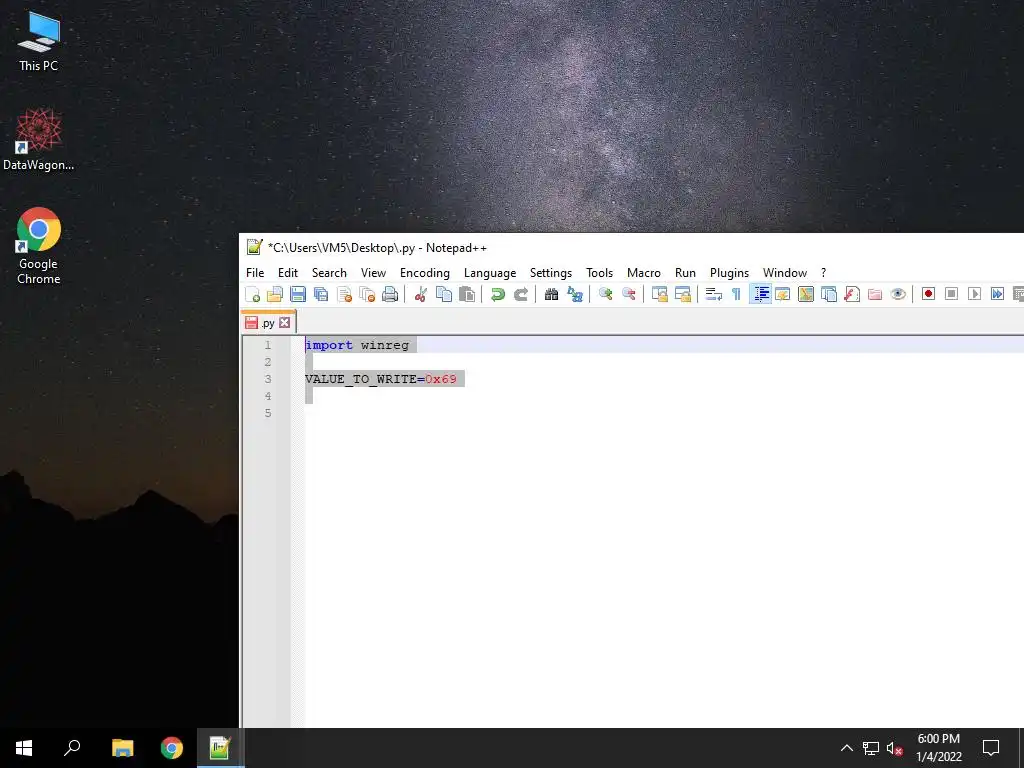Open the Windows Start menu
The height and width of the screenshot is (768, 1024).
[24, 748]
